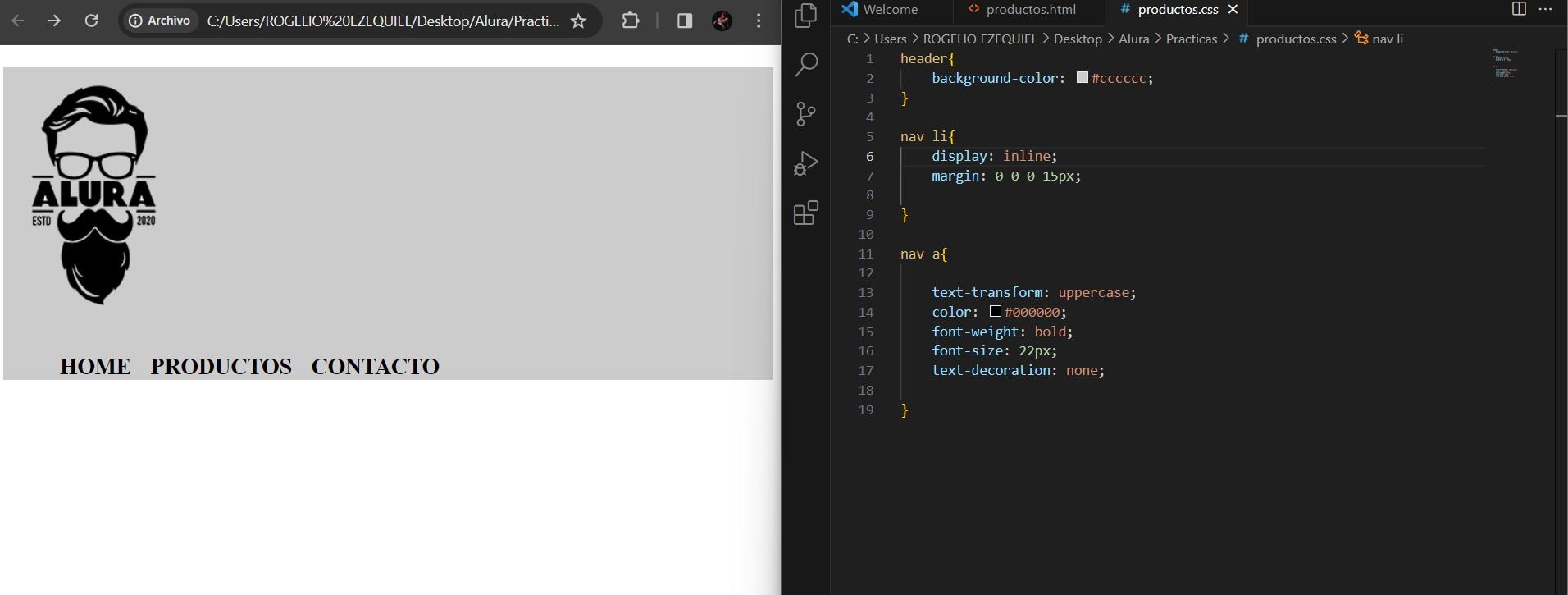Click the code minimap preview
Viewport: 1568px width, 595px height.
[1505, 63]
